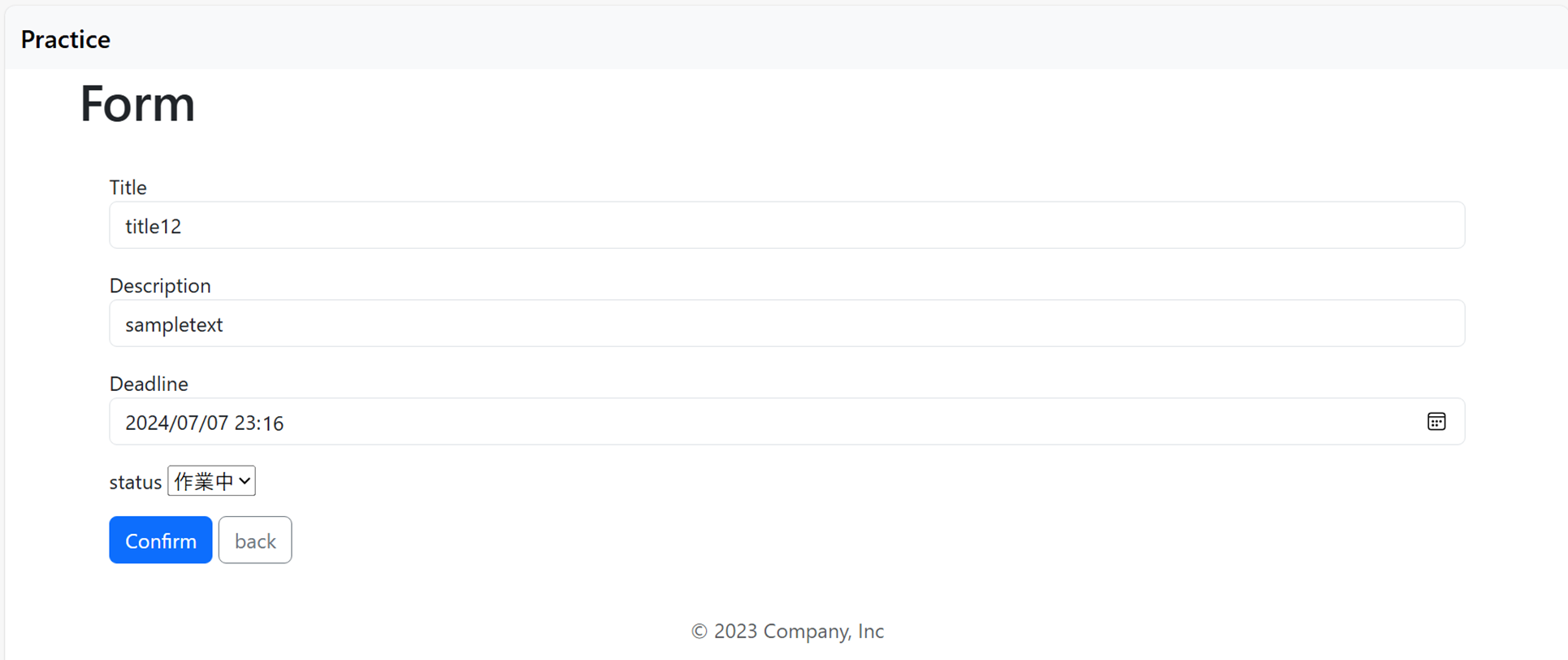The height and width of the screenshot is (660, 1568).
Task: Click the Deadline field label
Action: [x=149, y=384]
